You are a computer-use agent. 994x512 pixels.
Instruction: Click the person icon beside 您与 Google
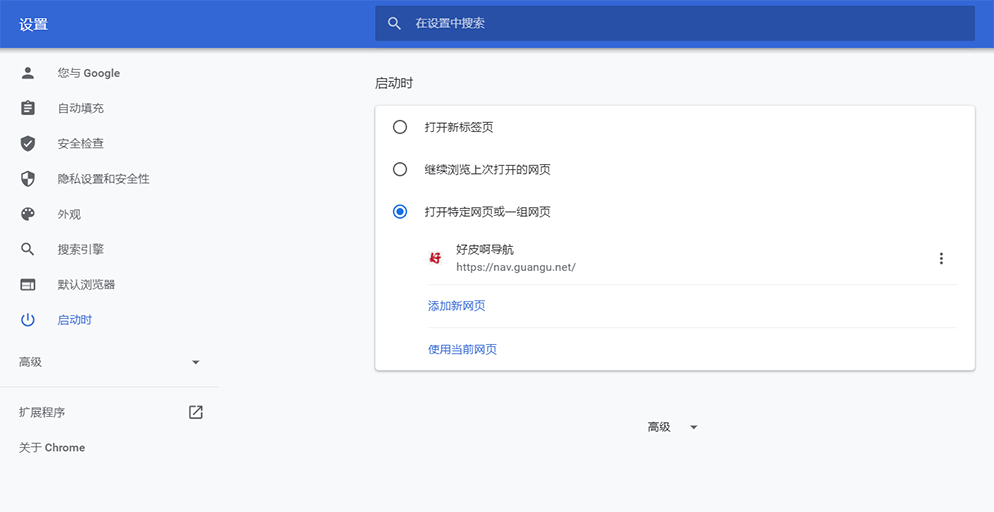28,73
